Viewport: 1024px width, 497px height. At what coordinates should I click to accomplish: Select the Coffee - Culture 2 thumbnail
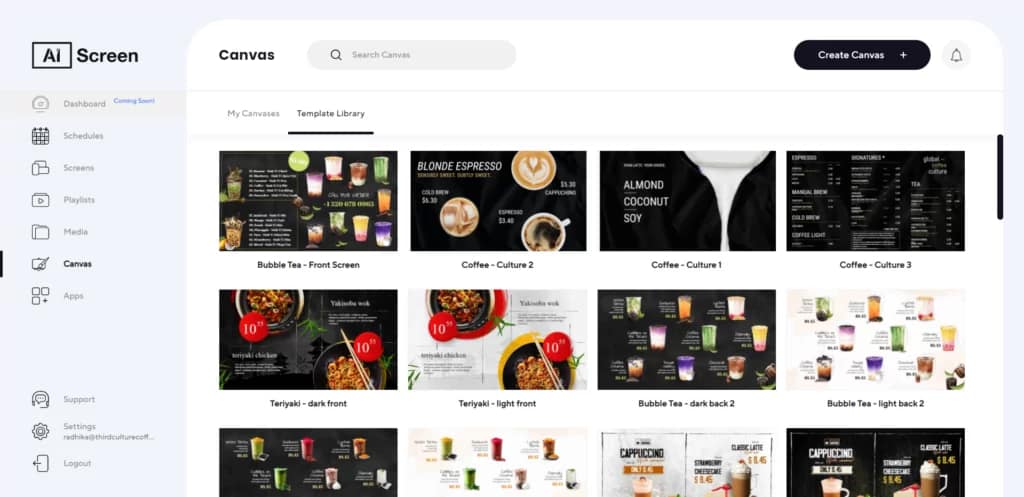[x=498, y=201]
